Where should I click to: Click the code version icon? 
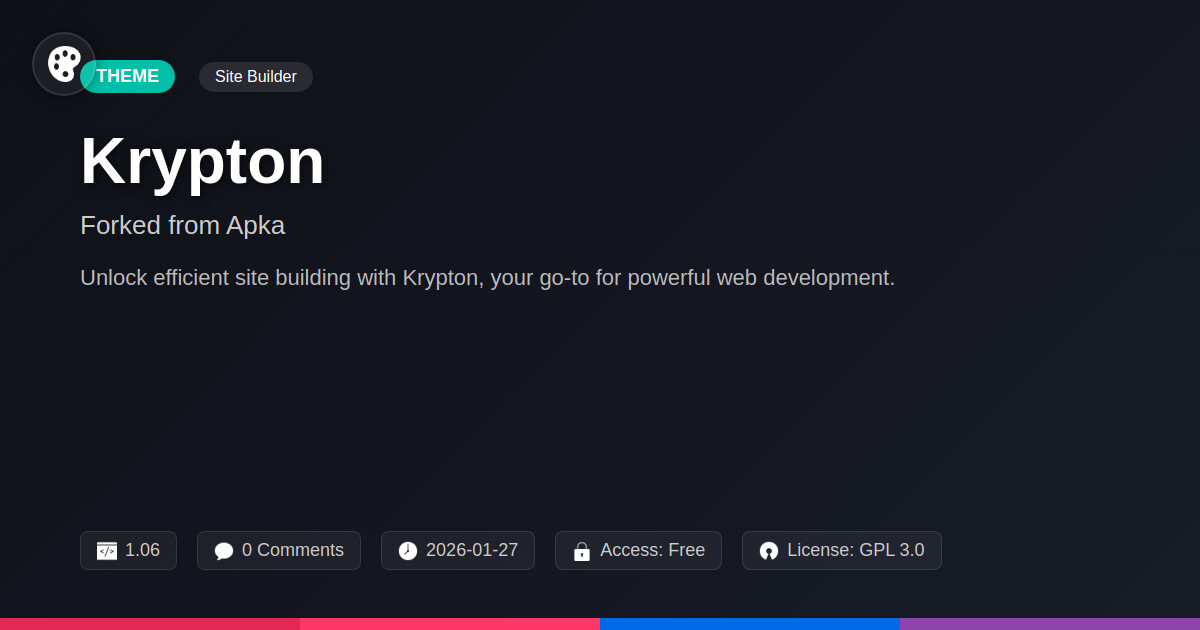pos(107,551)
